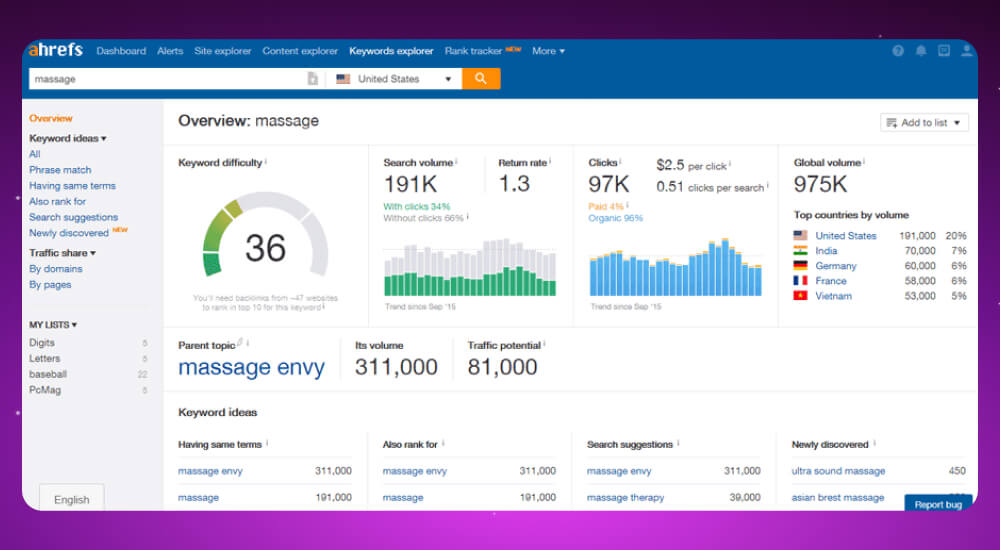Viewport: 1000px width, 550px height.
Task: Click the France flag icon
Action: pos(800,281)
